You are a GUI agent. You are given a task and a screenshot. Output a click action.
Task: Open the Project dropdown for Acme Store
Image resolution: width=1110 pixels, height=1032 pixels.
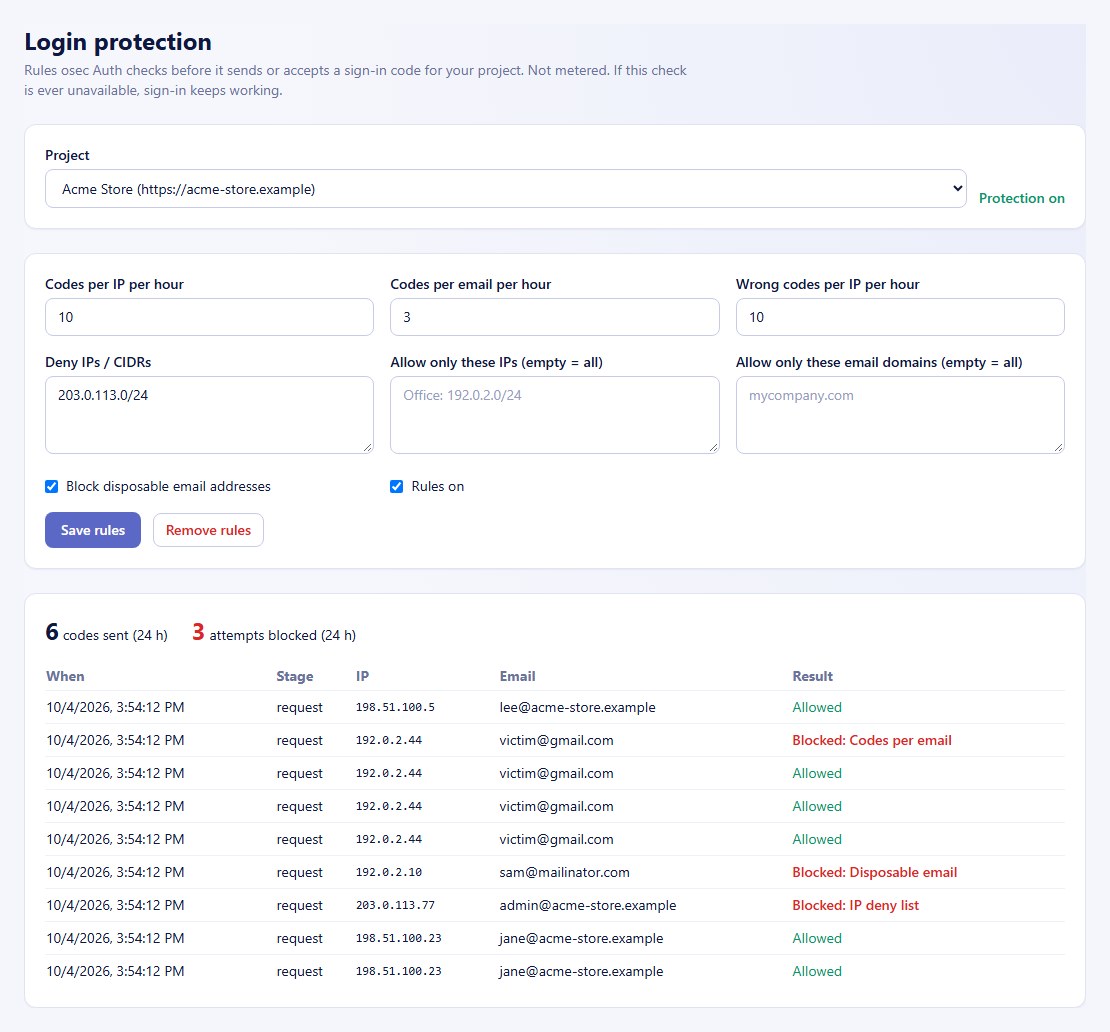point(505,188)
